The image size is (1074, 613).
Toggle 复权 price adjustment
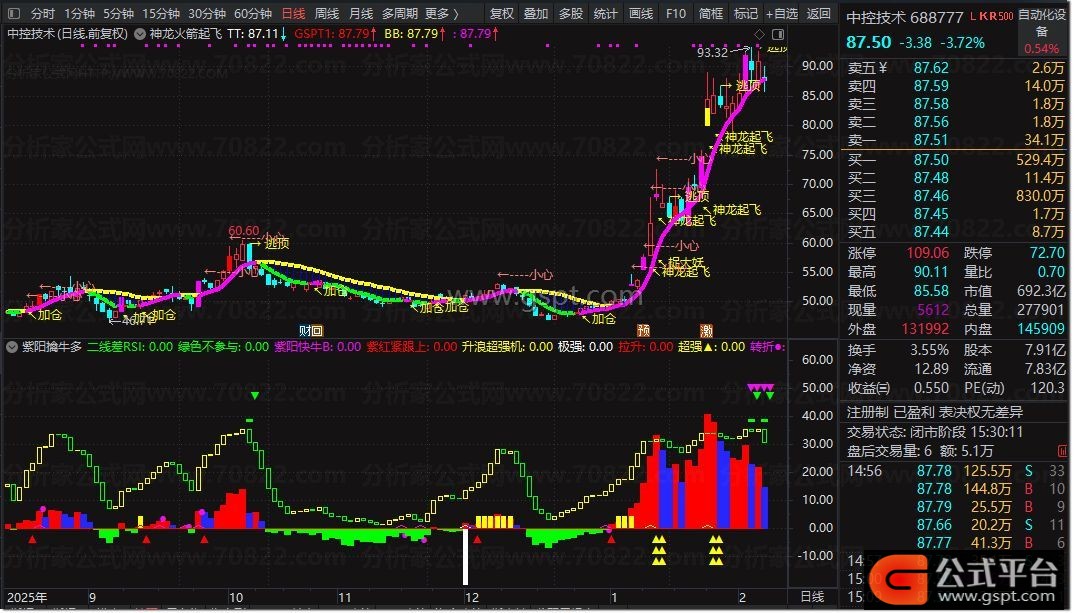pos(502,14)
